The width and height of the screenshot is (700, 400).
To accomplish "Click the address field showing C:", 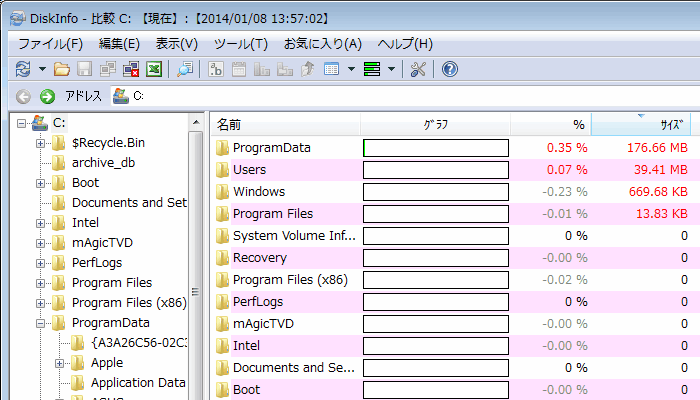I will (400, 96).
